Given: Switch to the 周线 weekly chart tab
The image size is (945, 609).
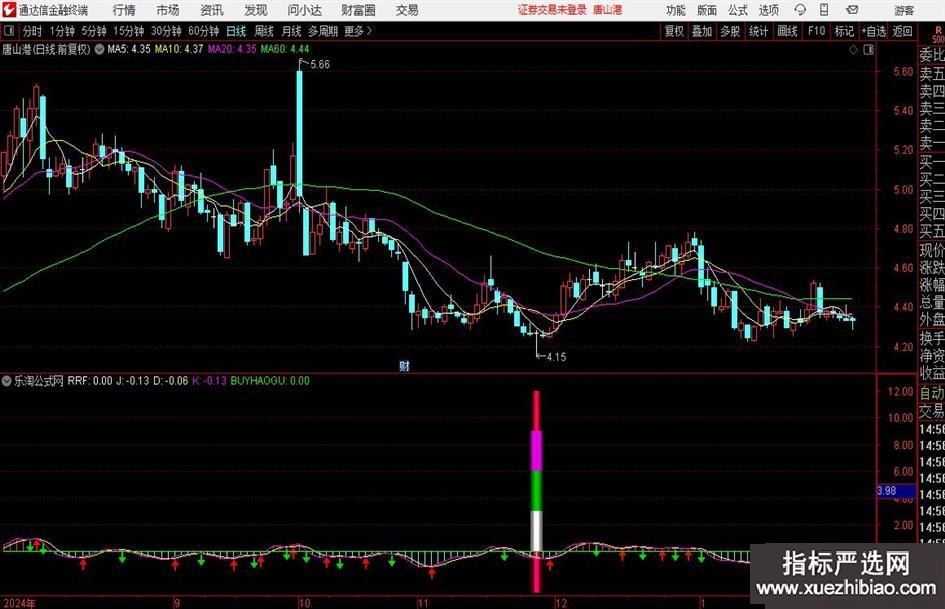Looking at the screenshot, I should click(264, 31).
